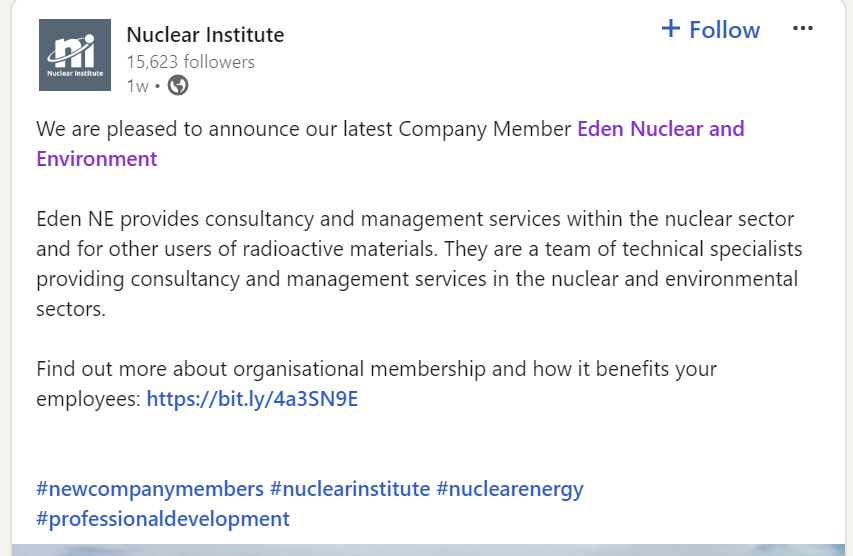Click the word 'sectors.' ending the description

click(x=70, y=309)
